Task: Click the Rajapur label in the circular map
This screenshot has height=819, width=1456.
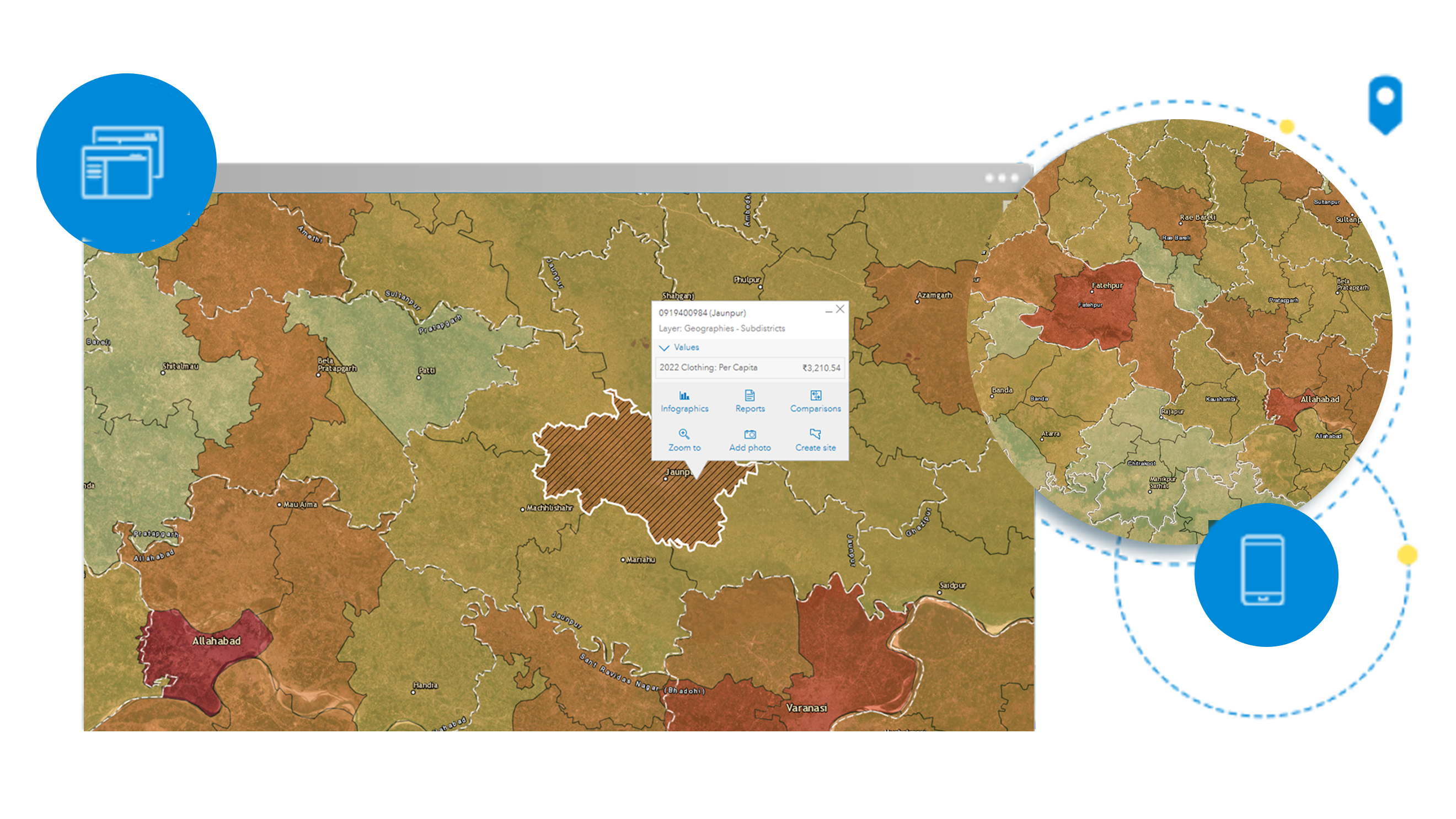Action: click(x=1173, y=411)
